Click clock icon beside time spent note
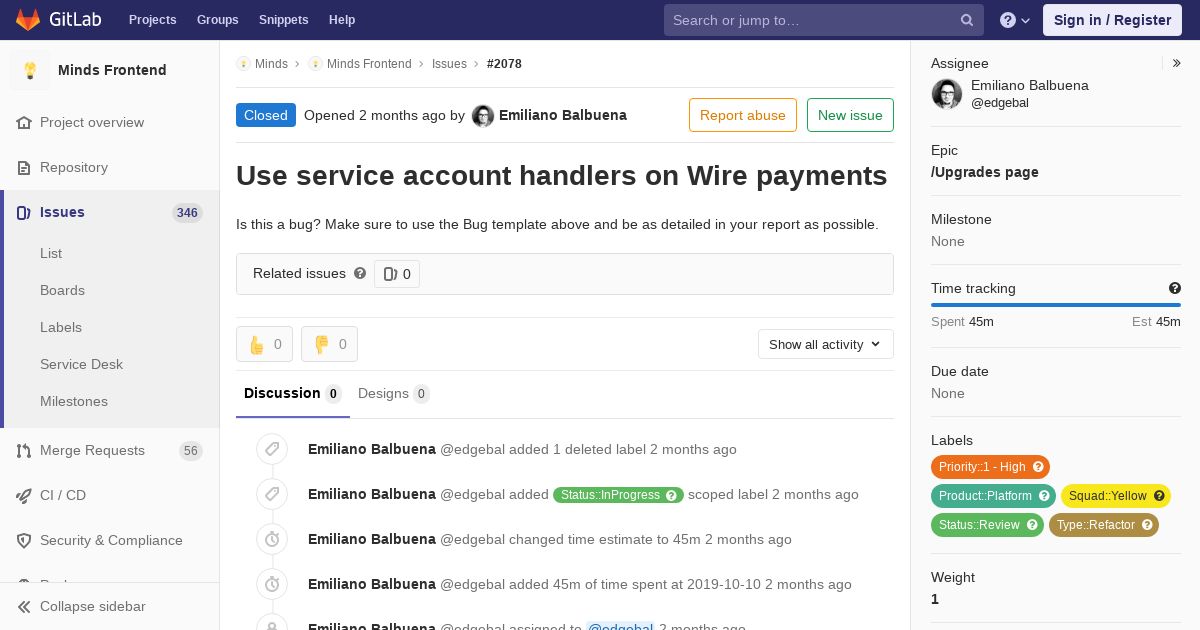 tap(272, 584)
